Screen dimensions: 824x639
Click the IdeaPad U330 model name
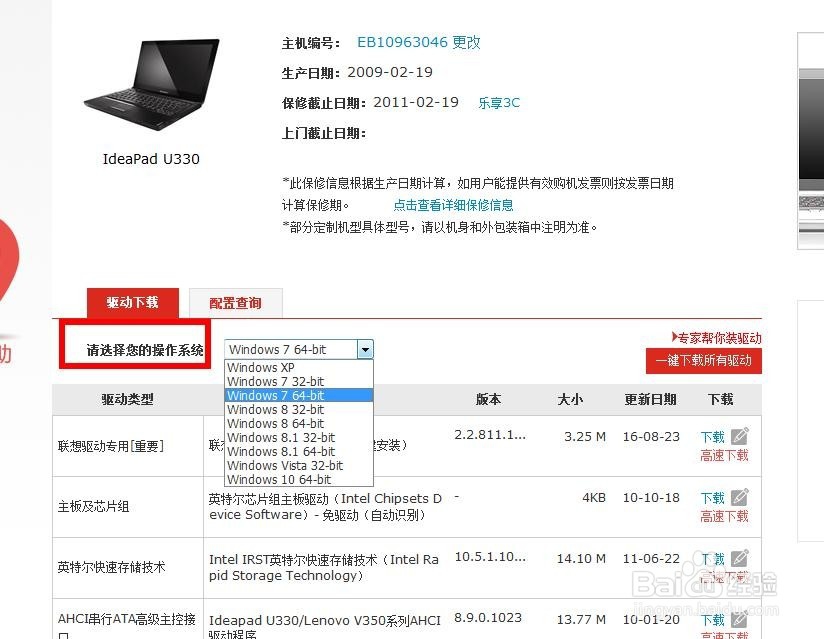pyautogui.click(x=151, y=159)
